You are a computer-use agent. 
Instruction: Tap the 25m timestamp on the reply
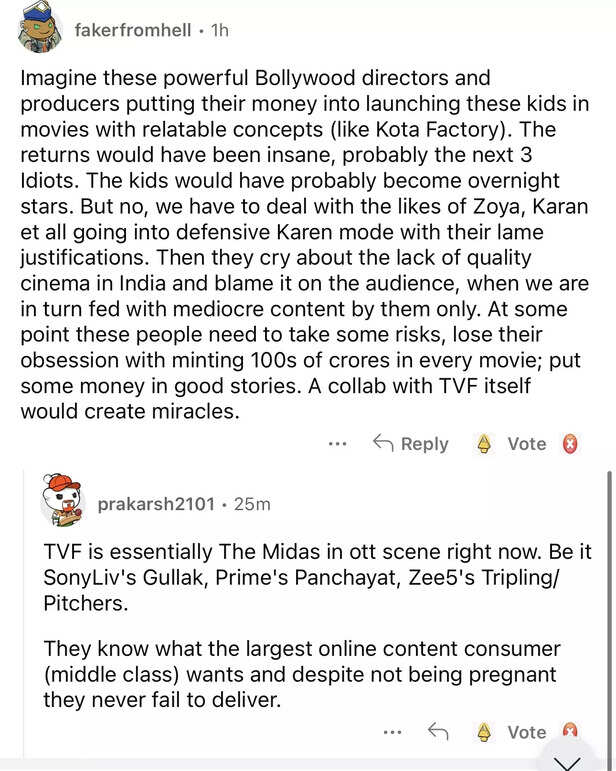click(251, 504)
